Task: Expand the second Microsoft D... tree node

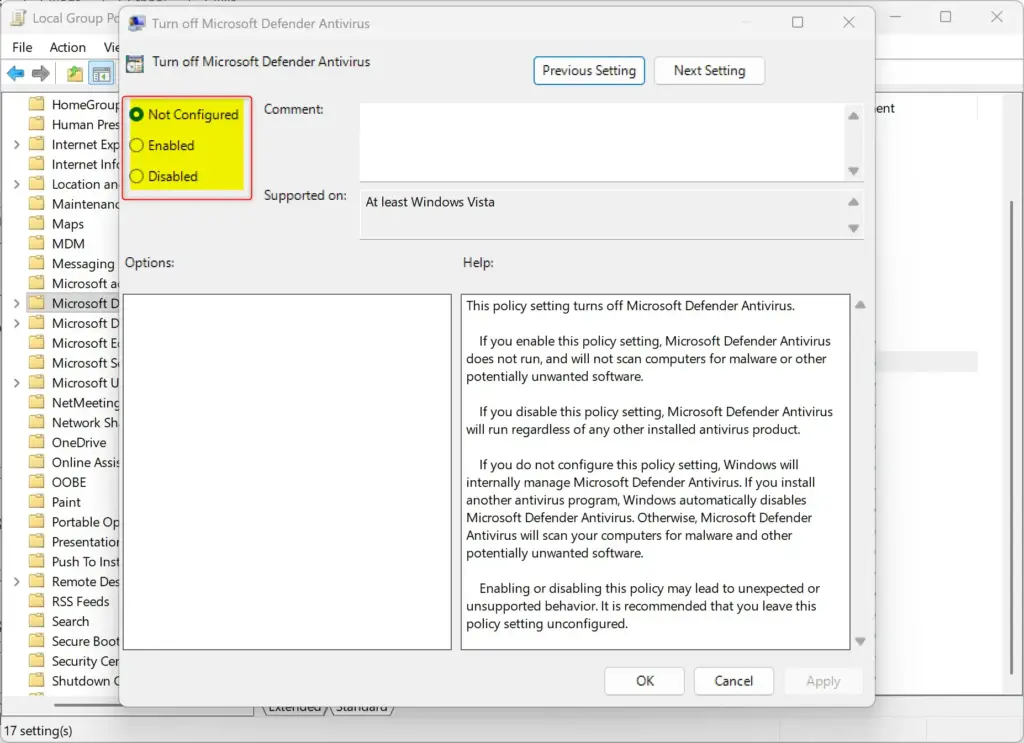Action: click(x=16, y=323)
